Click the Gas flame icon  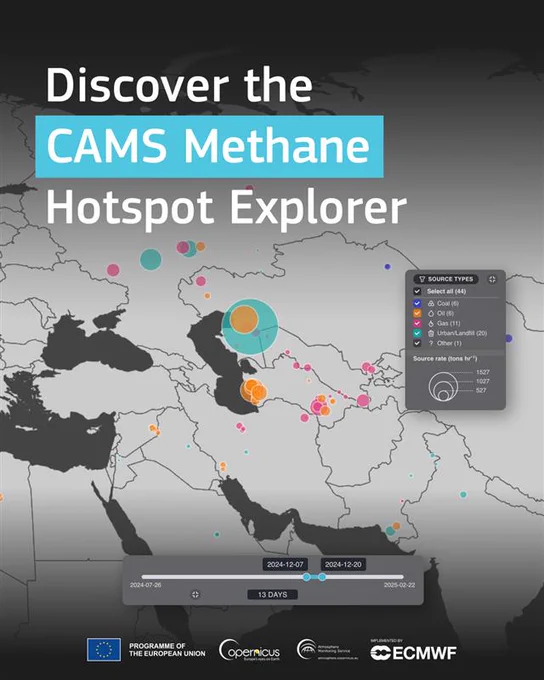[431, 323]
